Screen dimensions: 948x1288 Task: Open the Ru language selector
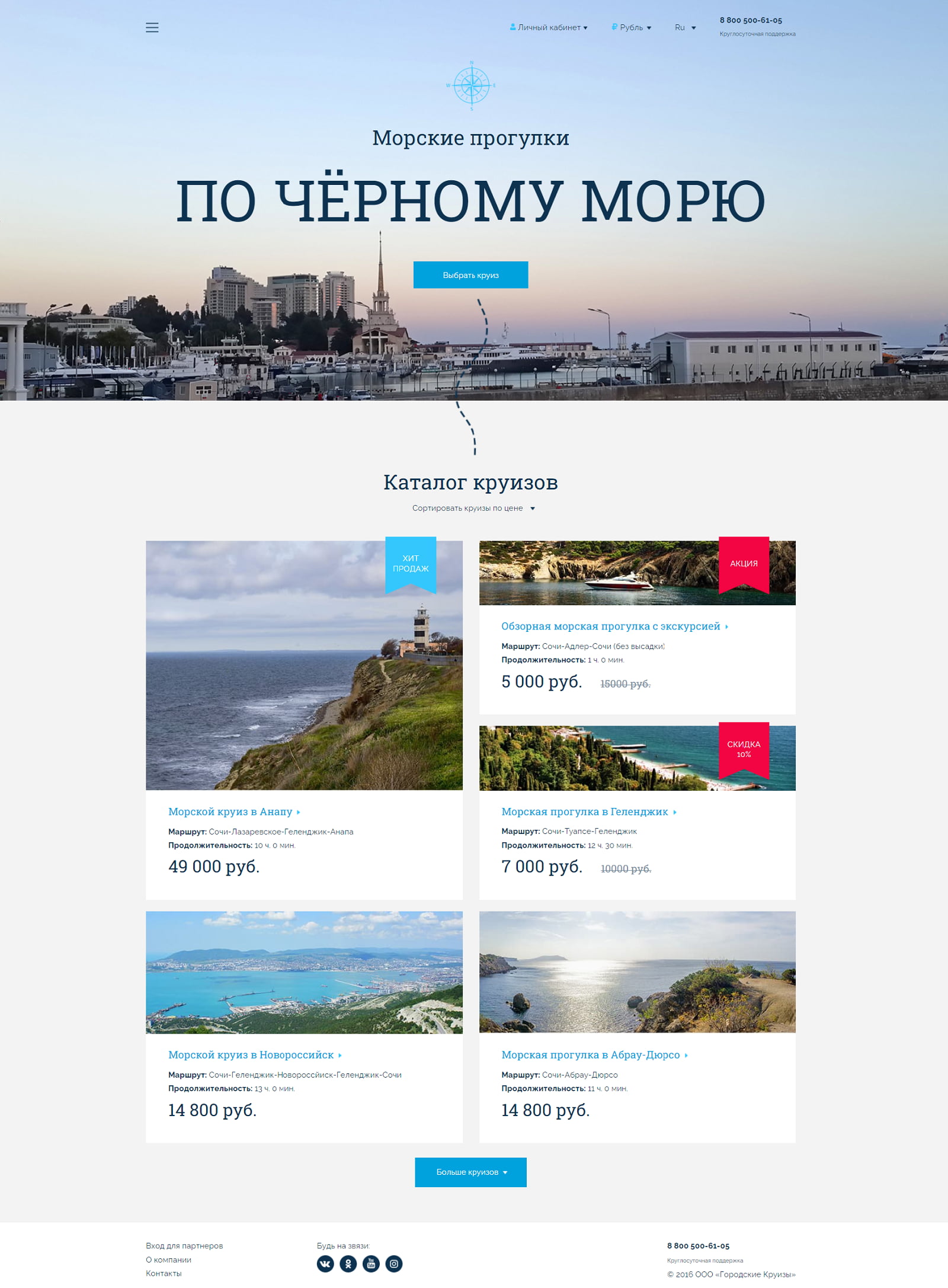tap(686, 27)
